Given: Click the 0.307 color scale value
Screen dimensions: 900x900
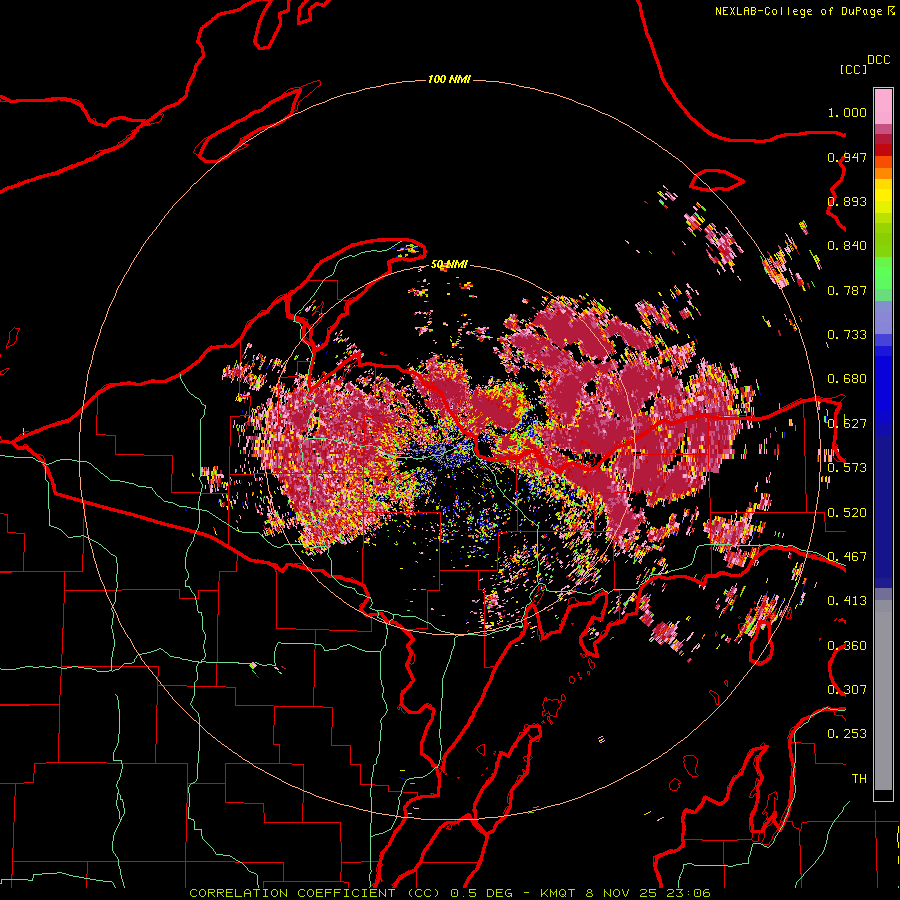Looking at the screenshot, I should [847, 690].
